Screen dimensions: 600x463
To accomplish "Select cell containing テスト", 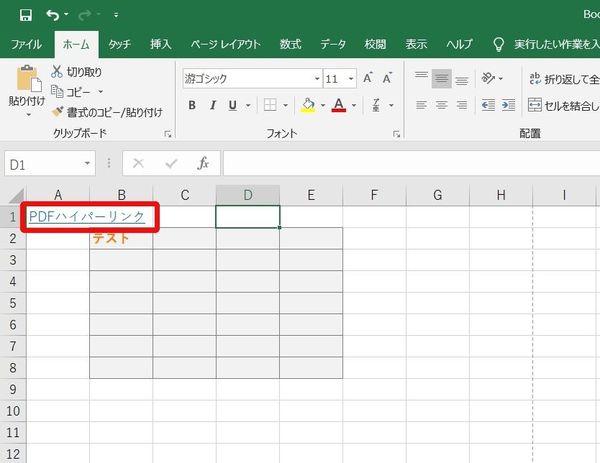I will pos(121,238).
